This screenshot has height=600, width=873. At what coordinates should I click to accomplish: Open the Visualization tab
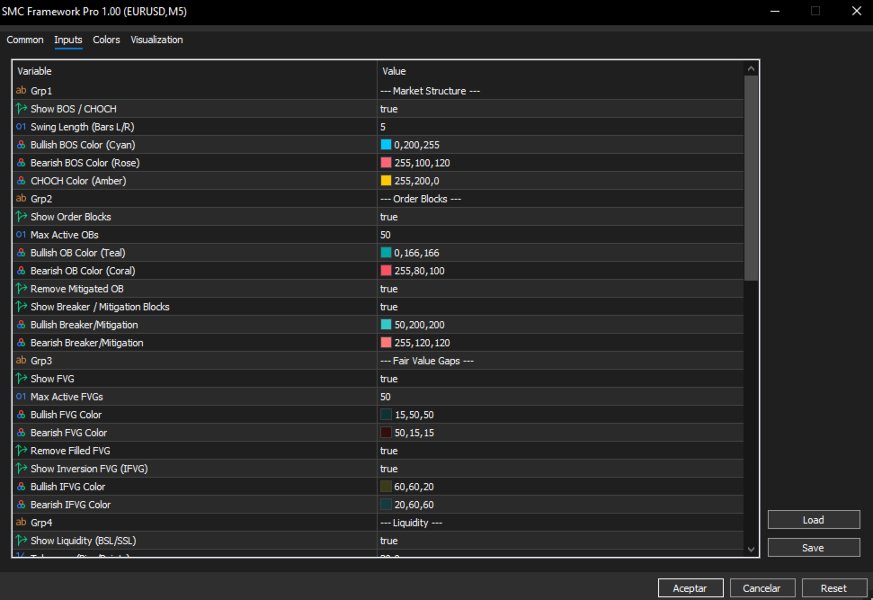[x=156, y=40]
